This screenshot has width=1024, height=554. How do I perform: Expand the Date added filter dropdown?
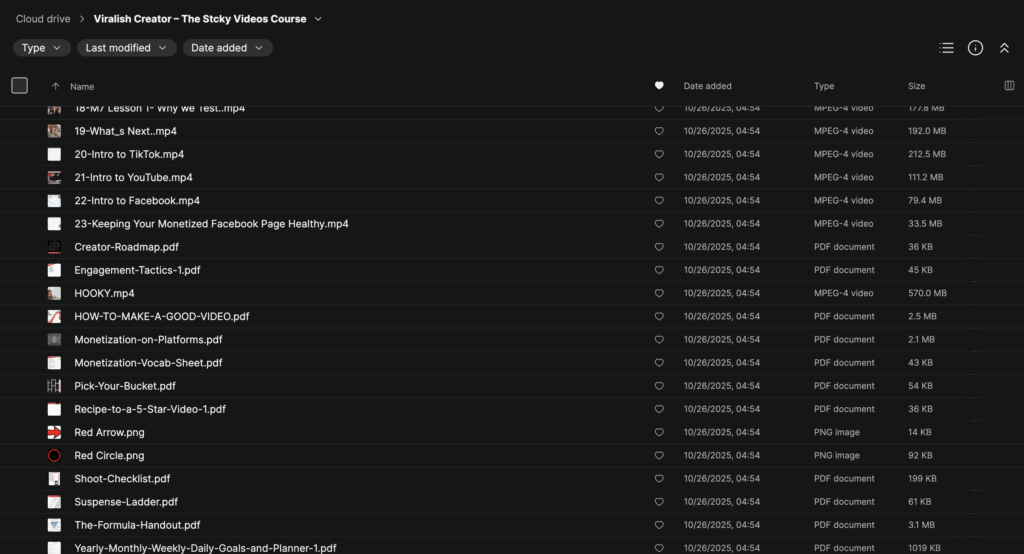[x=227, y=48]
